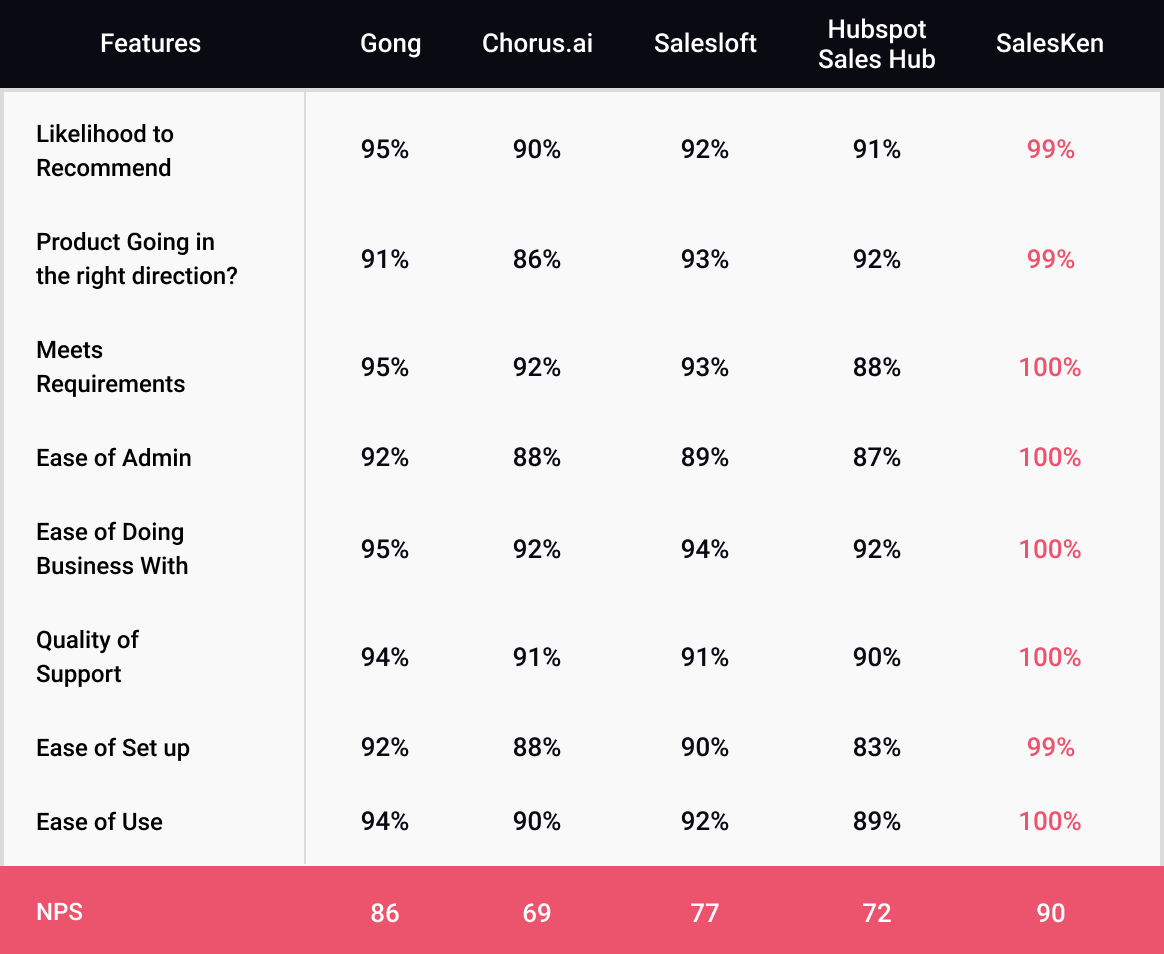Click Ease of Doing Business With label
Image resolution: width=1164 pixels, height=954 pixels.
point(112,549)
